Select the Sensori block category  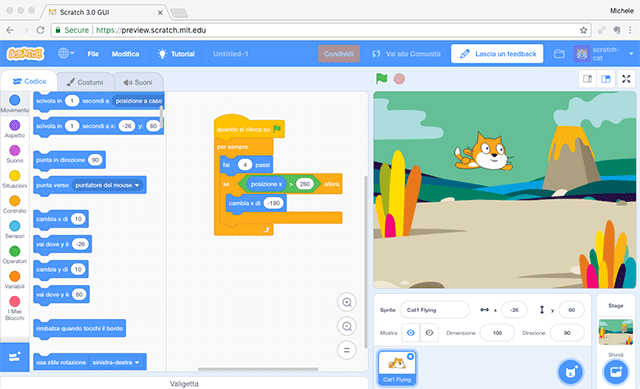(x=15, y=229)
